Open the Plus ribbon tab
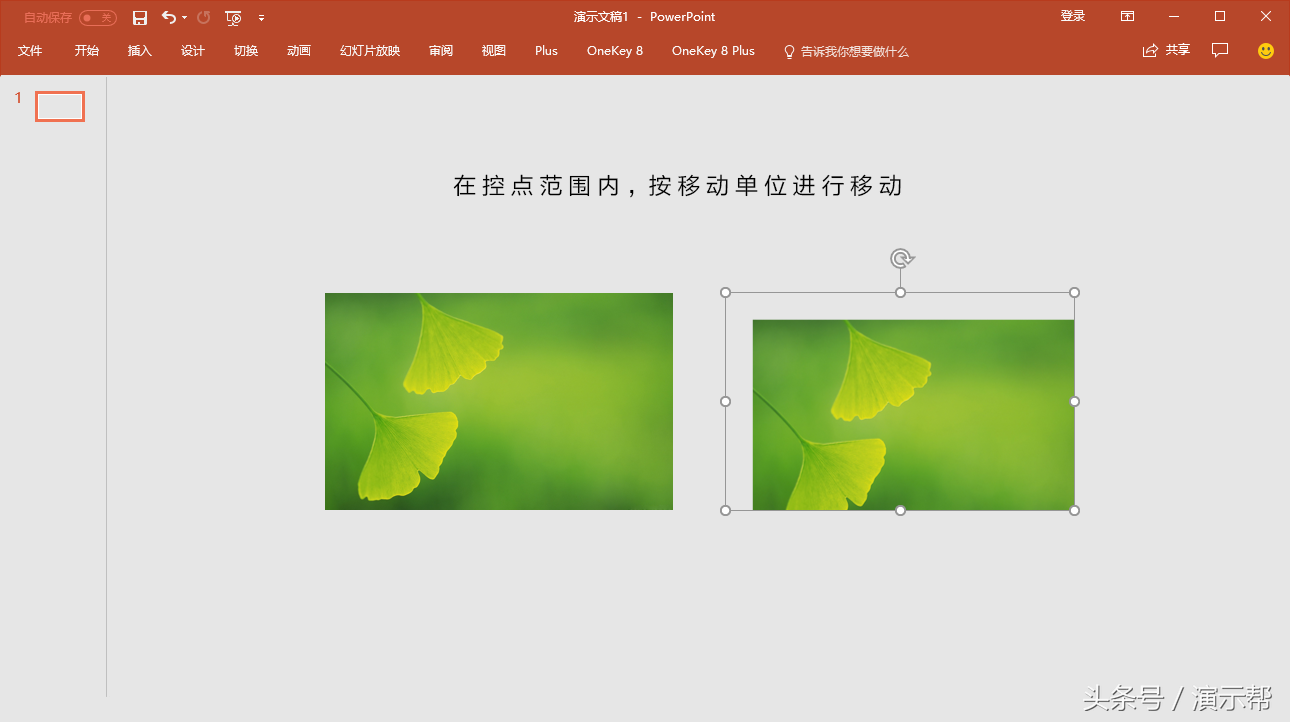Screen dimensions: 1290x722 coord(546,51)
